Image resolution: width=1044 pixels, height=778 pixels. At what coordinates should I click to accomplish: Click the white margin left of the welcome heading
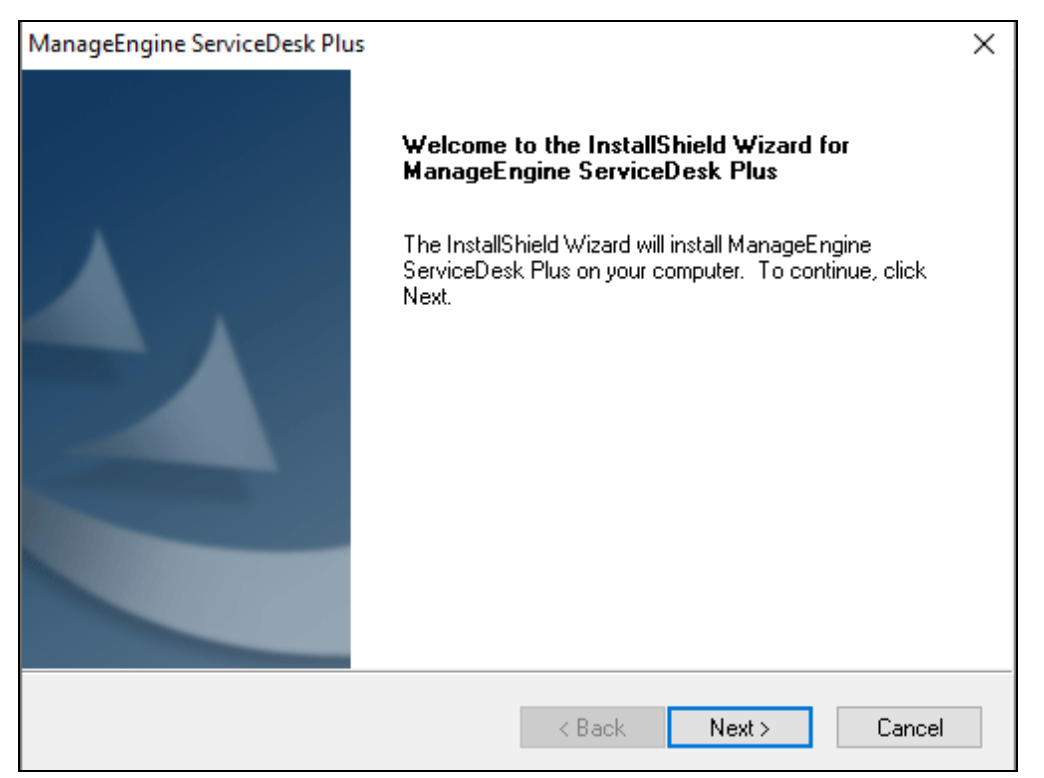[x=376, y=158]
